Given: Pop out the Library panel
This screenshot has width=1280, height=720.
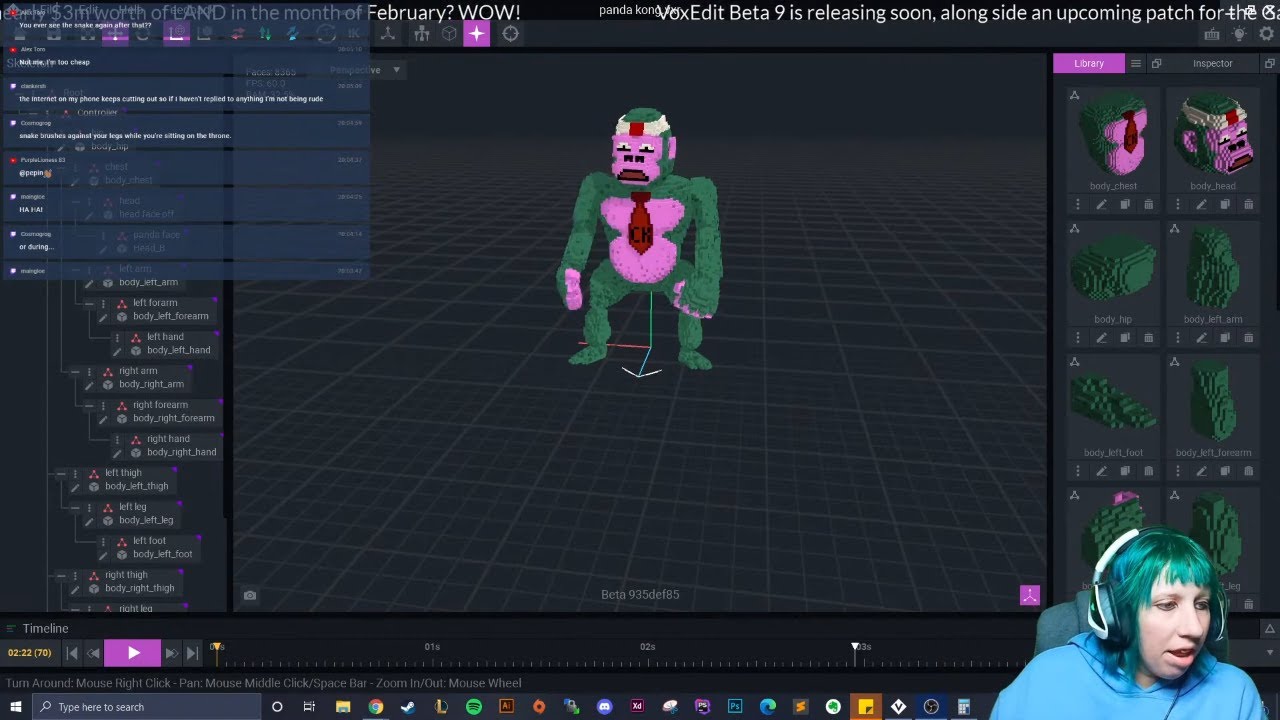Looking at the screenshot, I should click(1156, 63).
